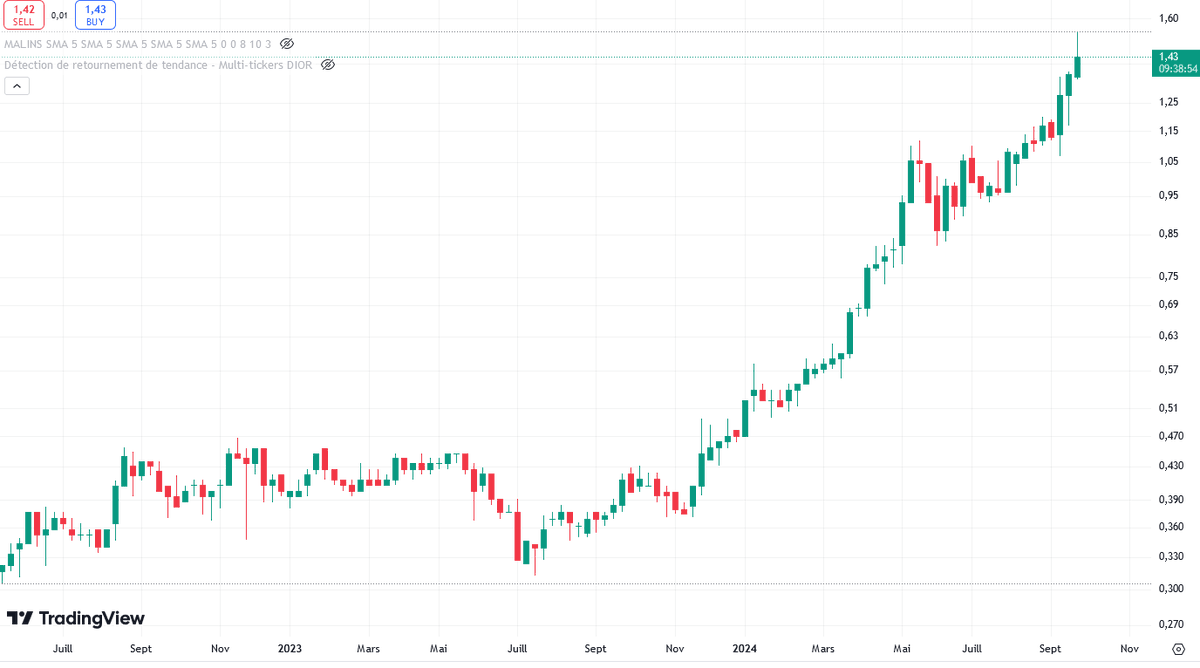
Task: Click the current price label 1,43
Action: [1174, 62]
